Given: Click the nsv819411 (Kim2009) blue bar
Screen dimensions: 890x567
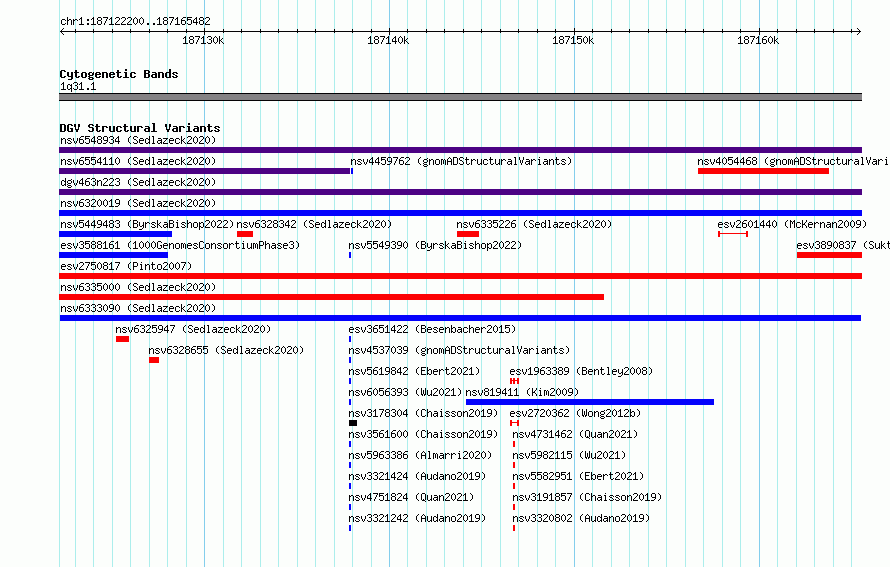Looking at the screenshot, I should pos(590,402).
